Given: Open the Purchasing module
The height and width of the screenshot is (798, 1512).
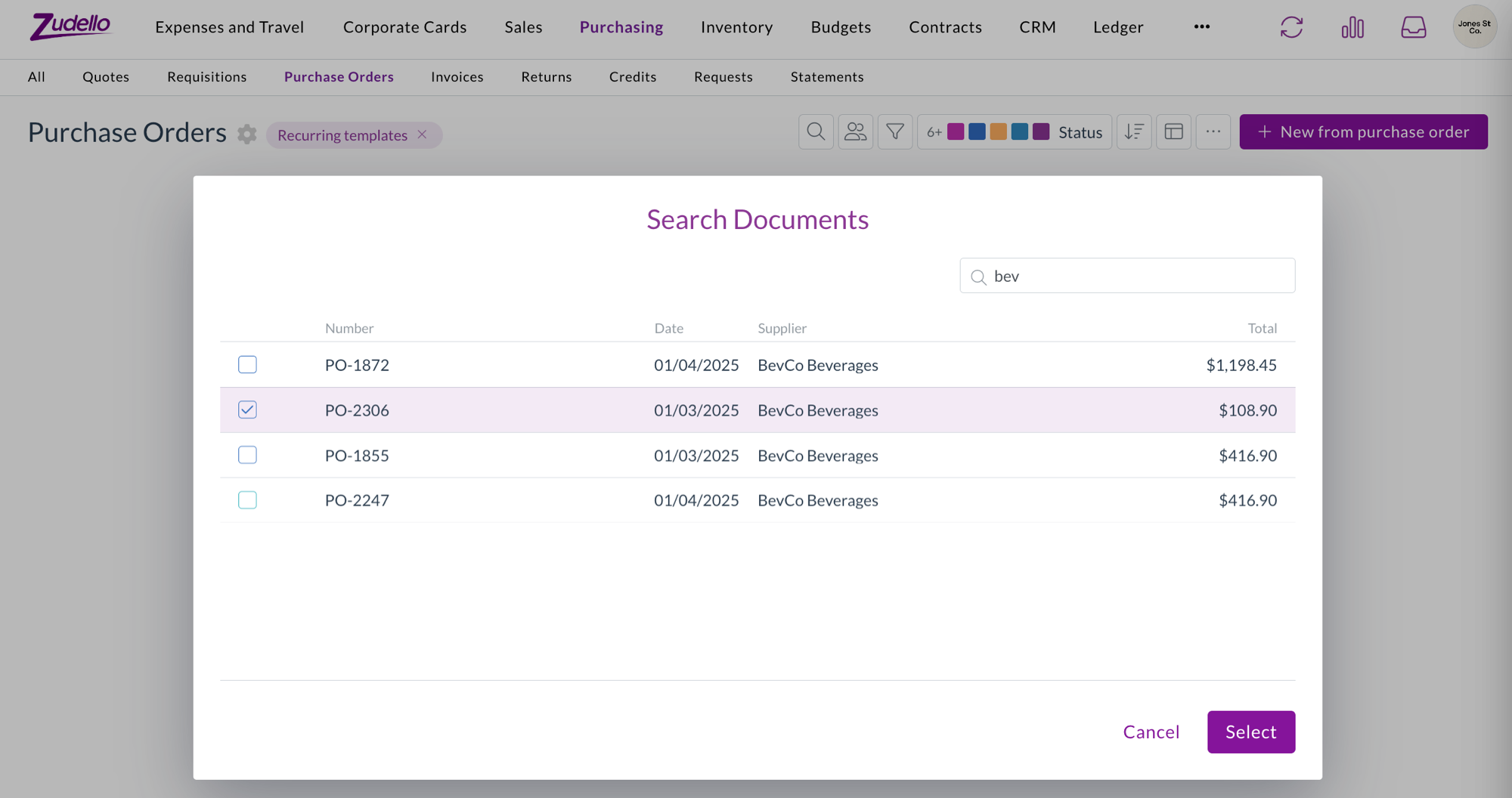Looking at the screenshot, I should [621, 27].
